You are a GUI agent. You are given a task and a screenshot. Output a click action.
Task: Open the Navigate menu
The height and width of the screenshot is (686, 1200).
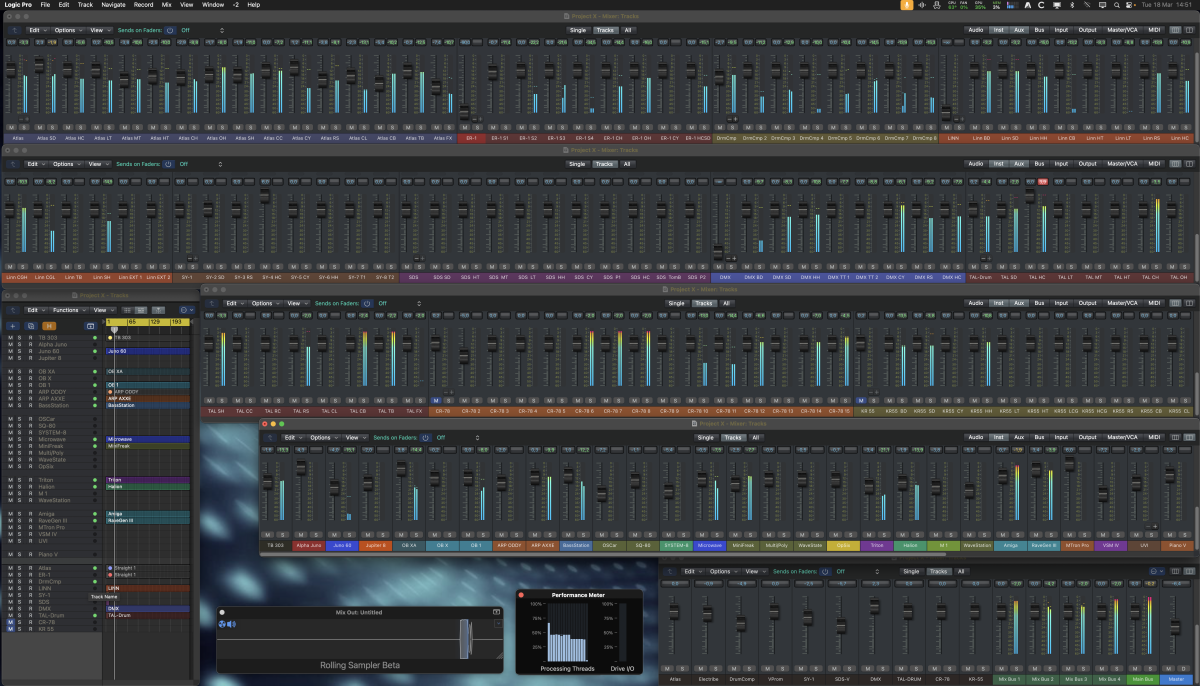click(114, 5)
